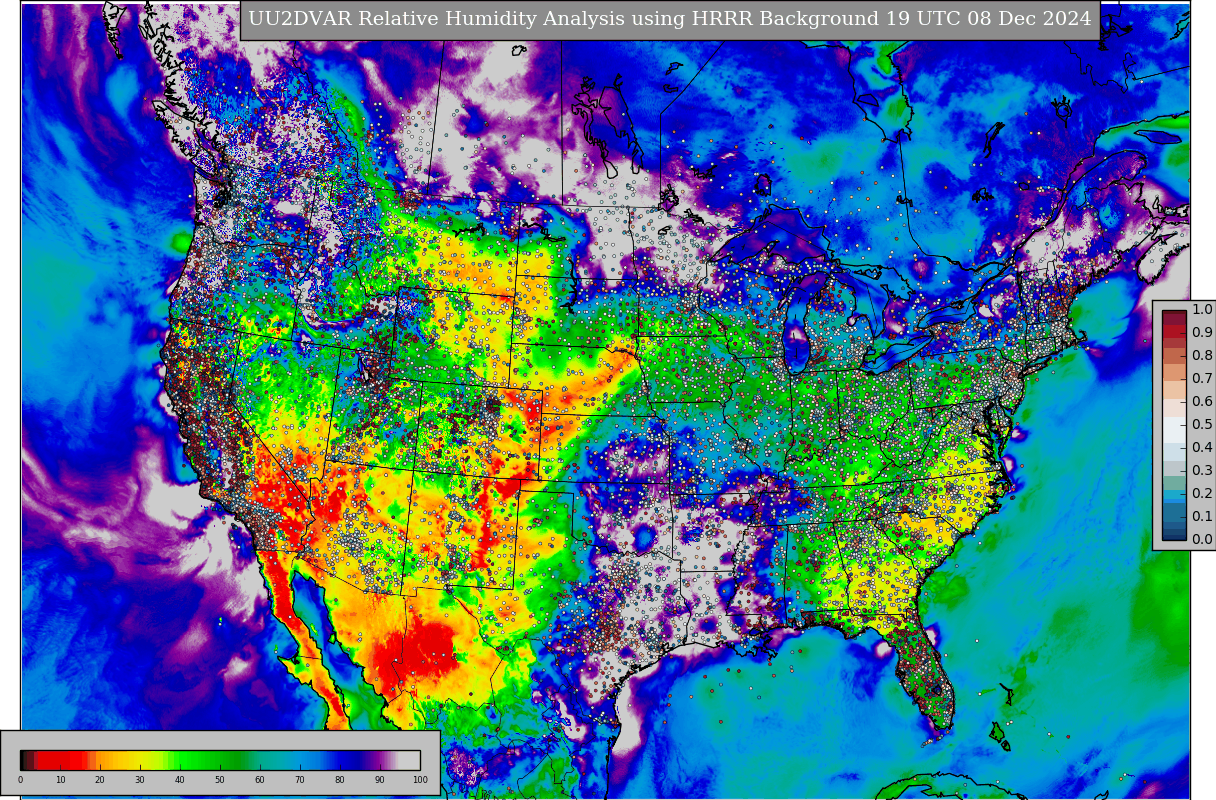1216x800 pixels.
Task: Click the "0.8" label on the right colorbar
Action: (x=1202, y=356)
